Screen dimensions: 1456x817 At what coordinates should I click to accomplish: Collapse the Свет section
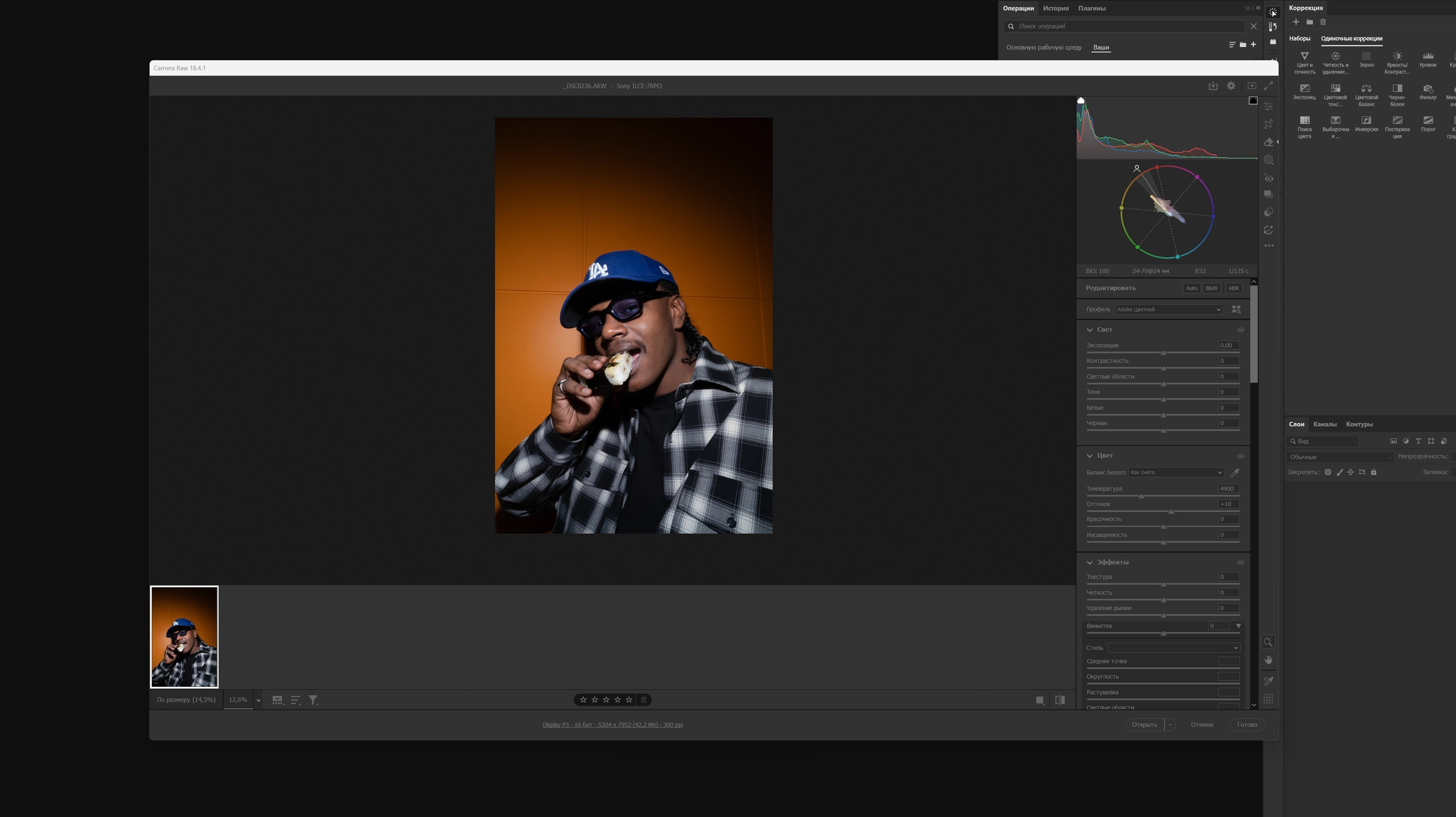[1090, 330]
